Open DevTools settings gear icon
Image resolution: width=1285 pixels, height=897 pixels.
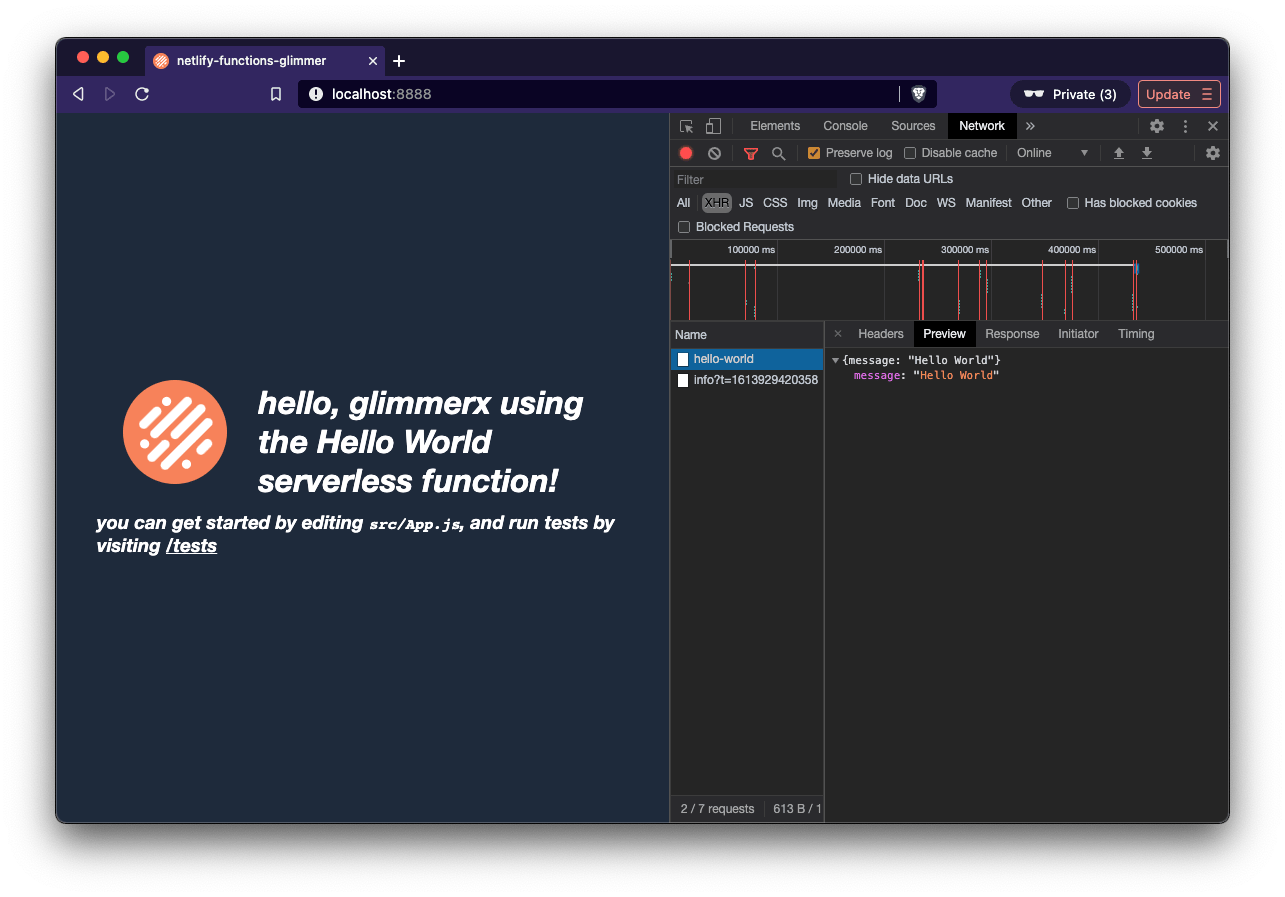coord(1156,126)
